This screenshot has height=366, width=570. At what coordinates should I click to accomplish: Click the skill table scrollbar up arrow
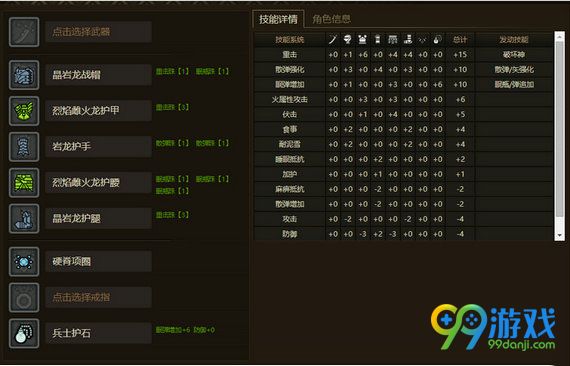tap(559, 36)
